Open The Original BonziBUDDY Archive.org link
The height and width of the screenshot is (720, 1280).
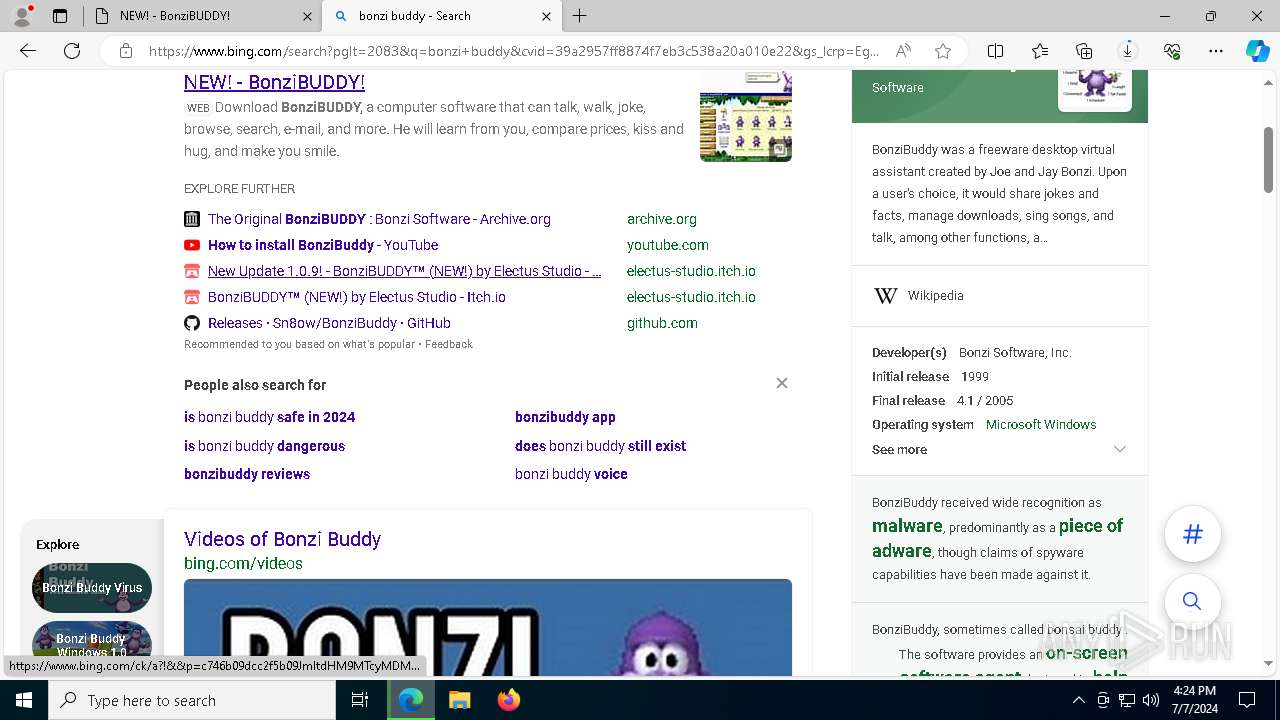click(x=379, y=219)
